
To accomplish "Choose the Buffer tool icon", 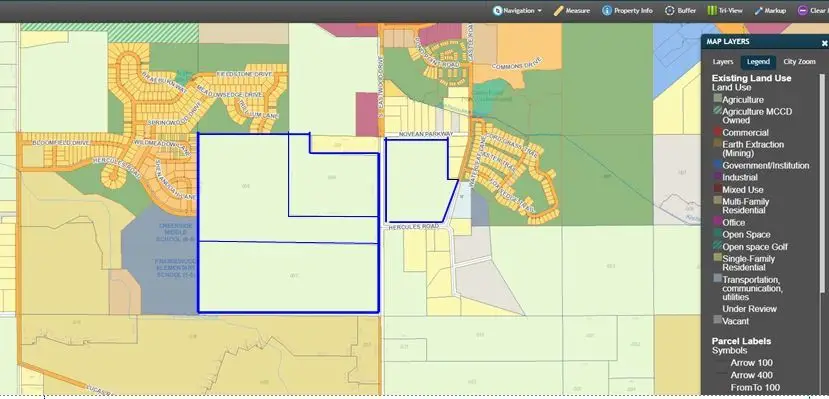I will pyautogui.click(x=670, y=11).
